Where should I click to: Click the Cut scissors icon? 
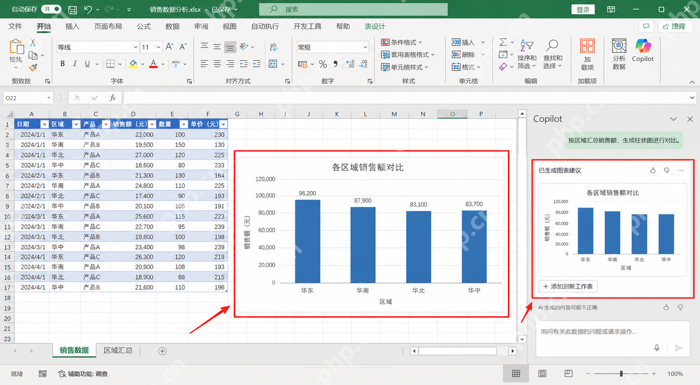point(33,43)
